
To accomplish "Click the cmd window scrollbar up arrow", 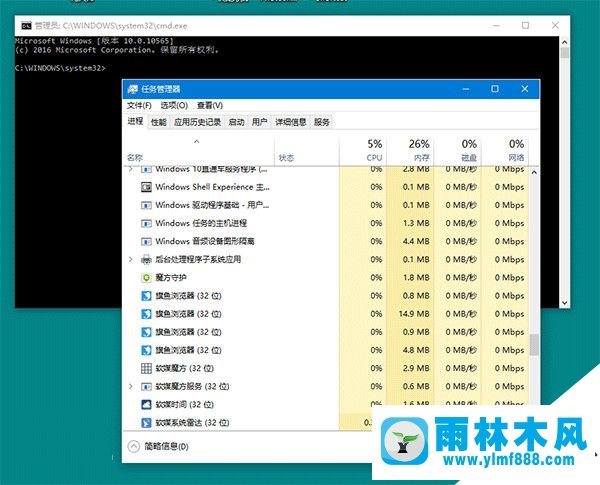I will (x=564, y=42).
